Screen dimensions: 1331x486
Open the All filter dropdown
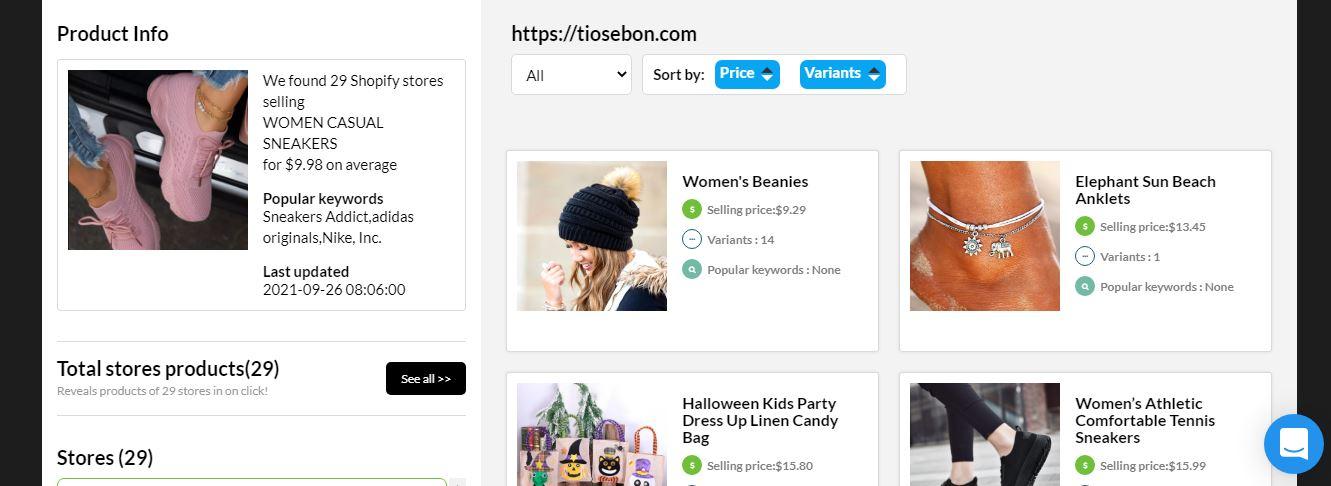point(571,75)
